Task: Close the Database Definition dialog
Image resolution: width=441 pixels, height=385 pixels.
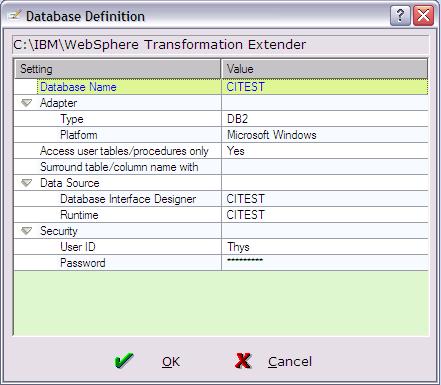Action: point(423,15)
